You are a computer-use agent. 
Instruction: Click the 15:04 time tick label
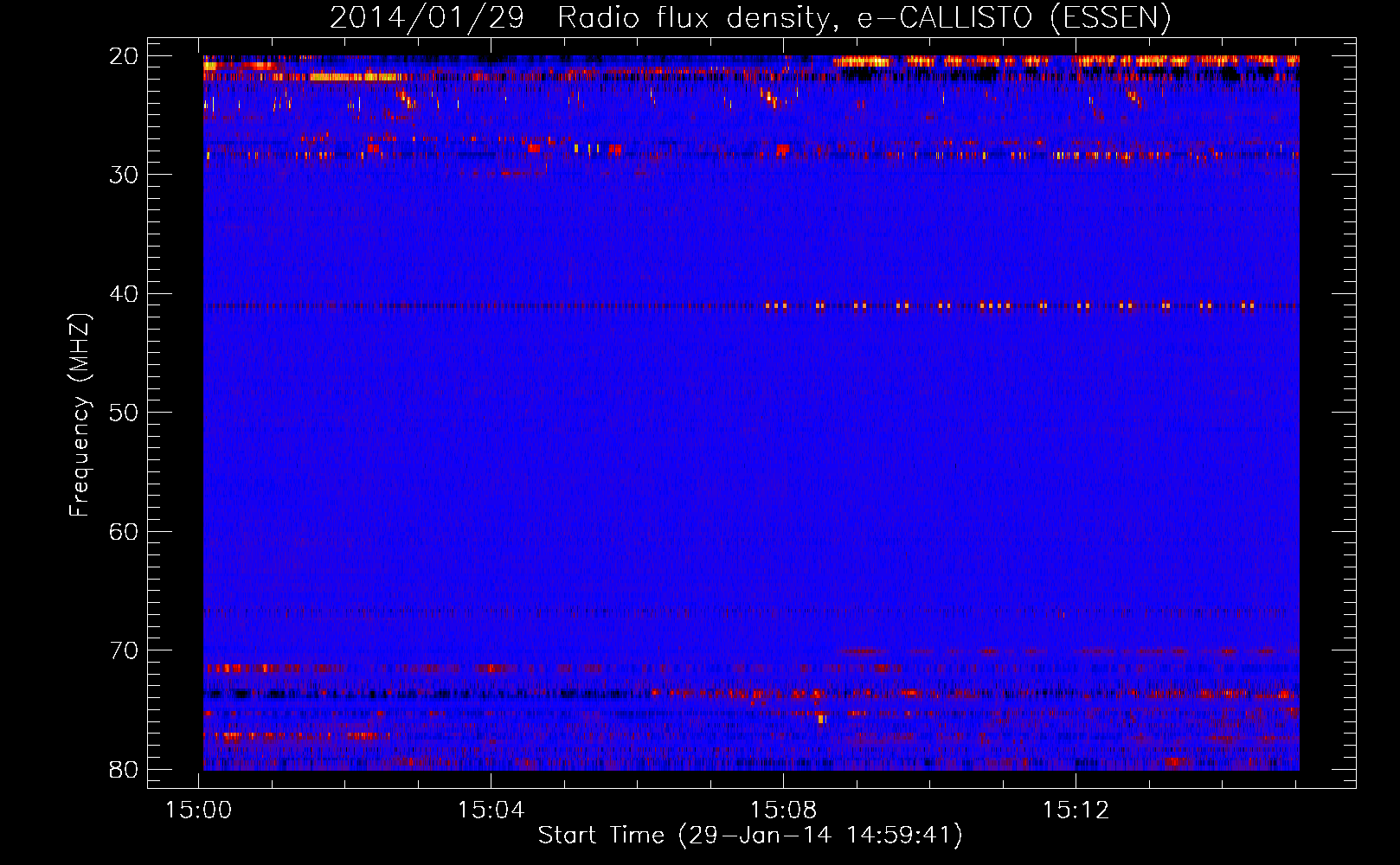tap(491, 811)
